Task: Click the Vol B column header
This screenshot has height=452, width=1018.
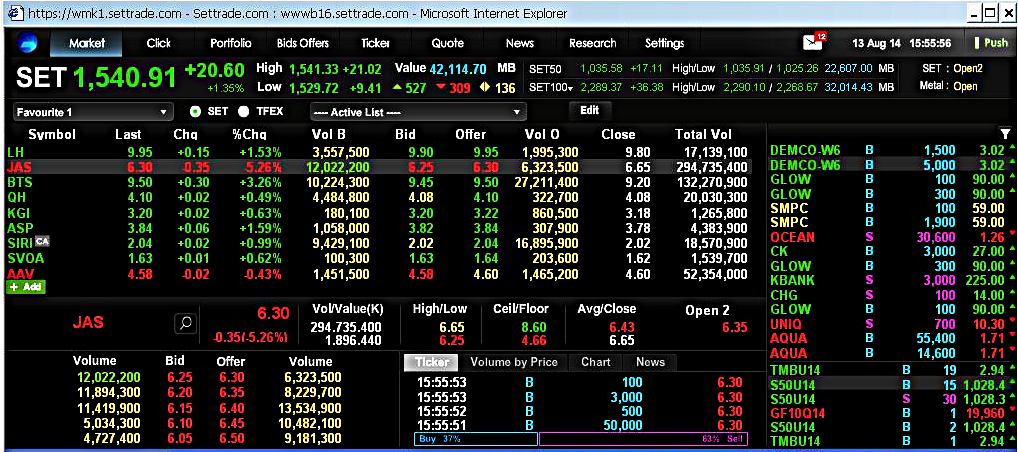Action: pos(330,134)
